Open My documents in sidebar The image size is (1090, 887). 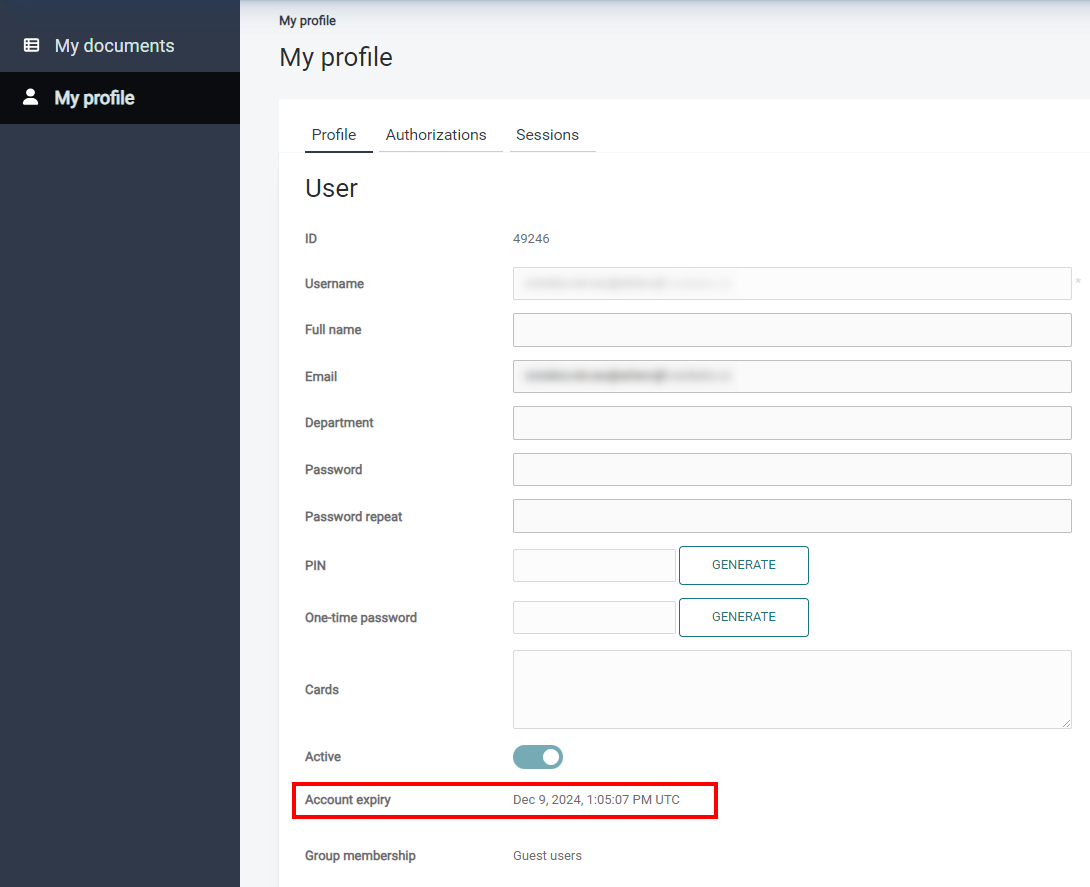tap(114, 46)
